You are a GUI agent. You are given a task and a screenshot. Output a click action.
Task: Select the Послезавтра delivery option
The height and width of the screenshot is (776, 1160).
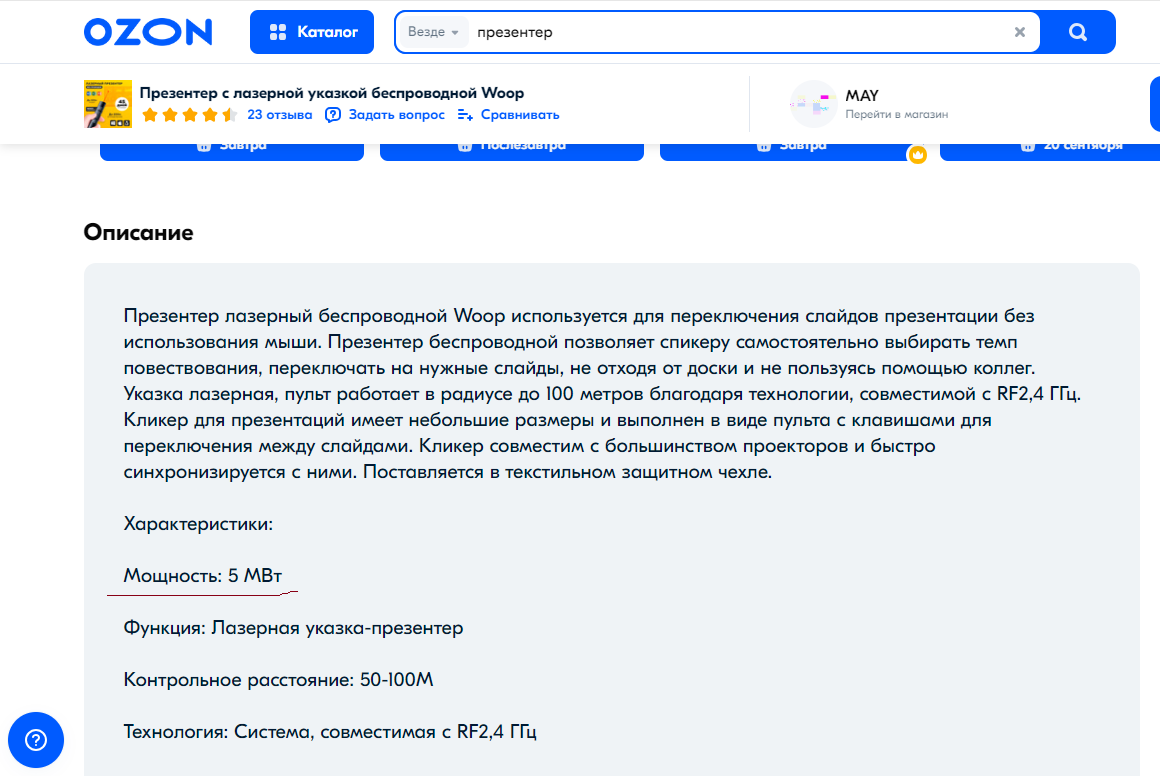click(x=511, y=146)
